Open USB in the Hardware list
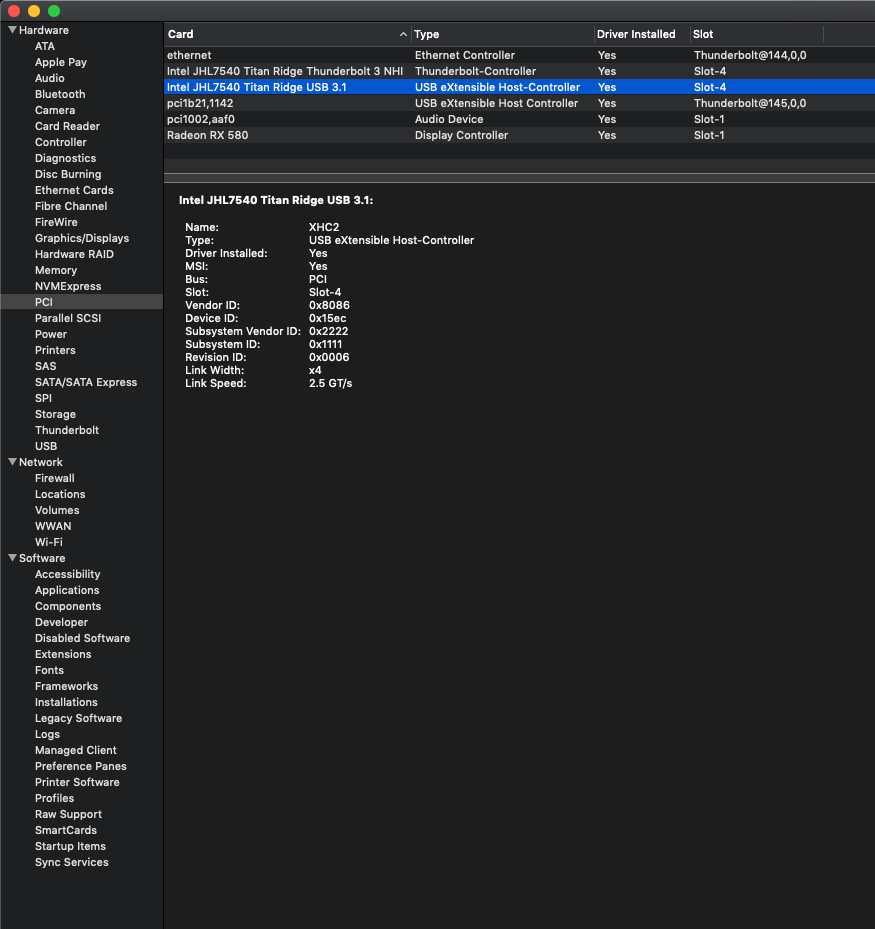Viewport: 875px width, 929px height. [46, 446]
